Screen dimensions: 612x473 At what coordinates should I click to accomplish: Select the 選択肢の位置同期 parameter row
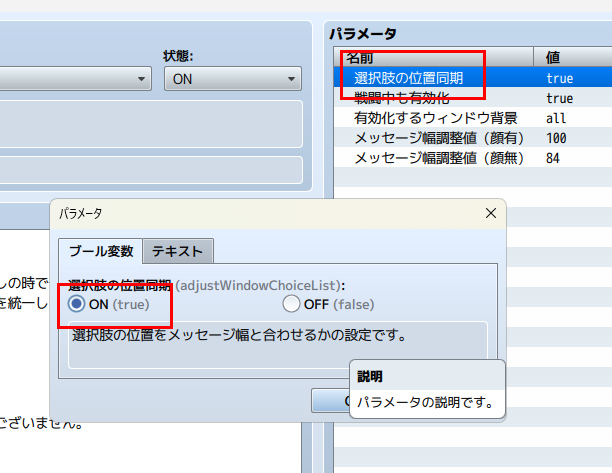tap(409, 77)
